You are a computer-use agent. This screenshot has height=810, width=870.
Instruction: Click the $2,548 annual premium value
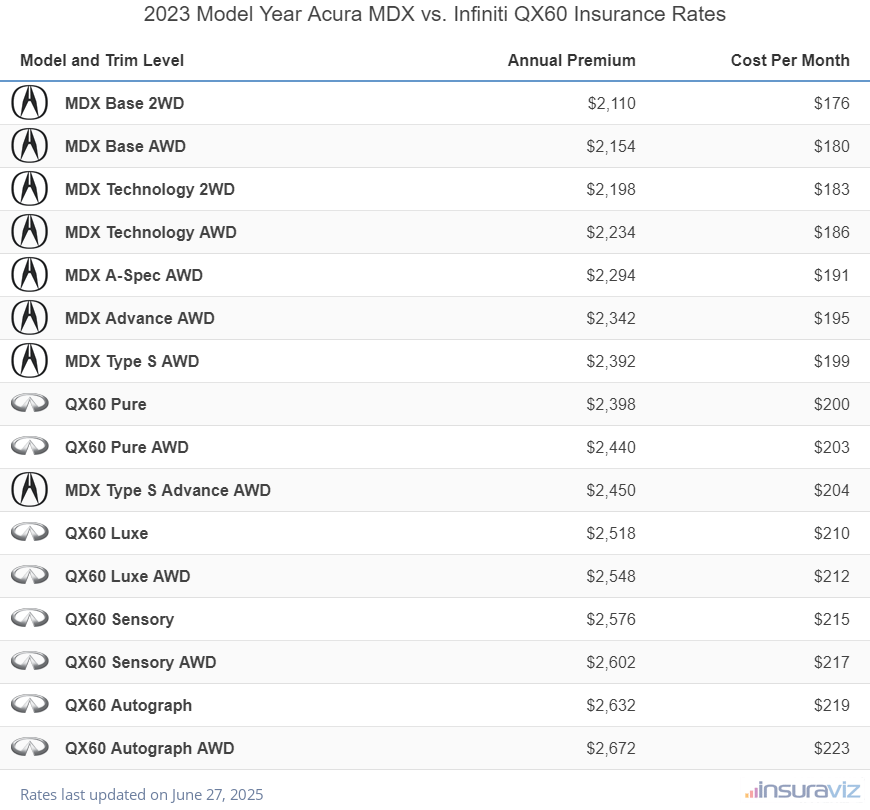pos(611,576)
